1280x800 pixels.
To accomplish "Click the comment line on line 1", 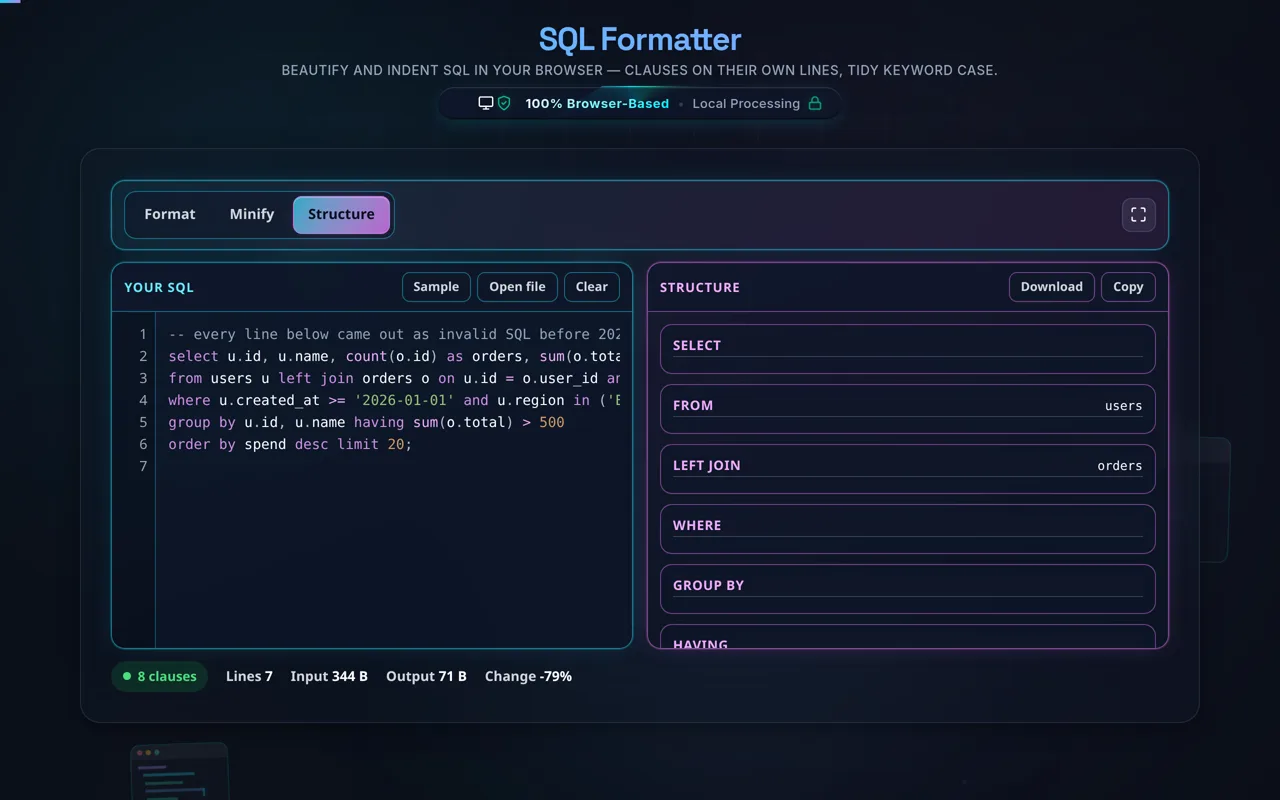I will [394, 334].
